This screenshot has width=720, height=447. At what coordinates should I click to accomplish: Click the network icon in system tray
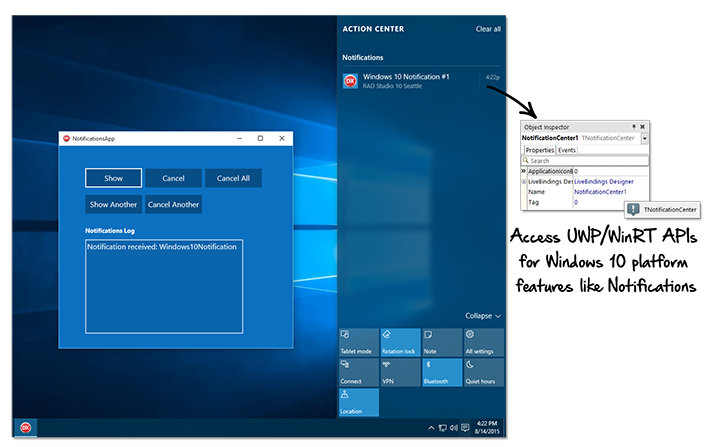pos(443,428)
